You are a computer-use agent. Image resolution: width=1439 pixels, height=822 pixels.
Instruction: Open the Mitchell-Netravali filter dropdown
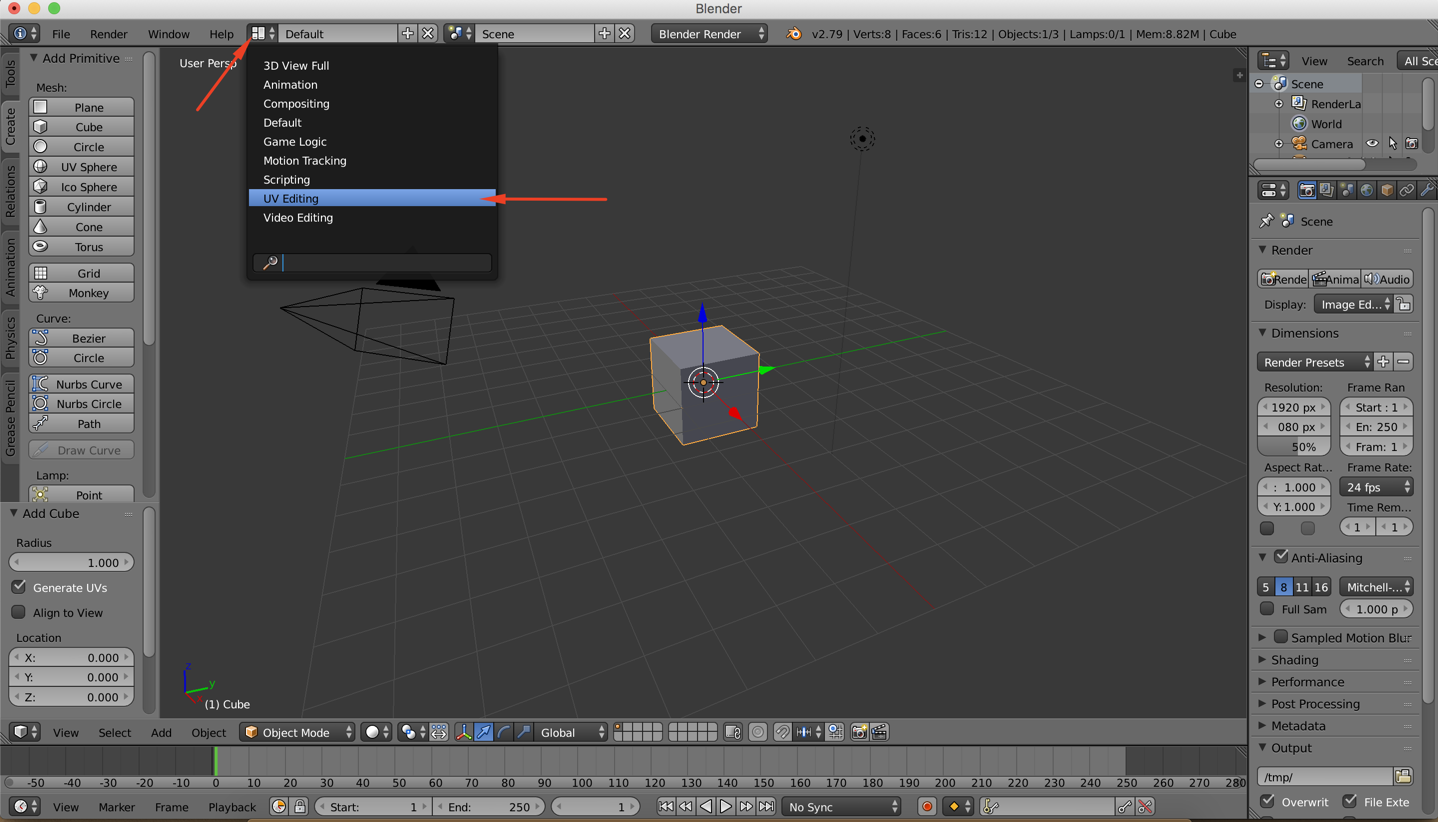click(x=1376, y=587)
